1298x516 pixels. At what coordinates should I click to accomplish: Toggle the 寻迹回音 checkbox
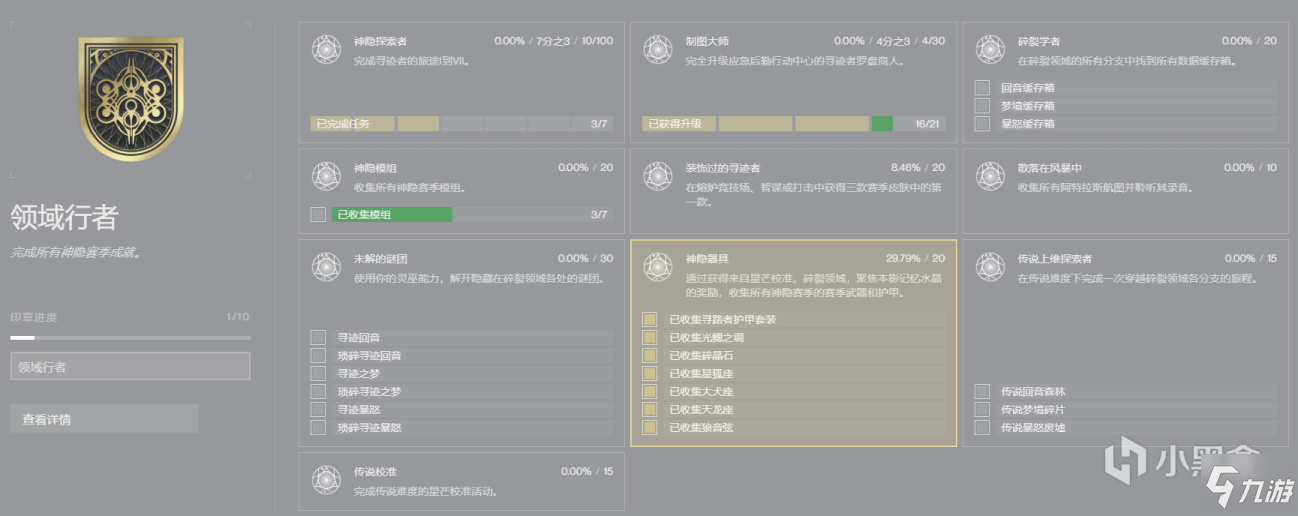click(x=318, y=338)
